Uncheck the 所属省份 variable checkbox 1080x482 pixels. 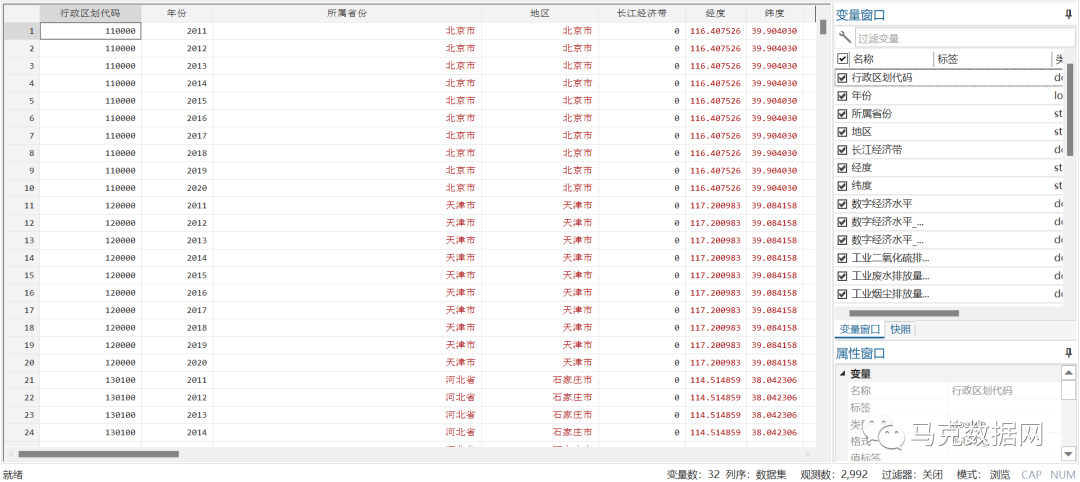coord(842,114)
